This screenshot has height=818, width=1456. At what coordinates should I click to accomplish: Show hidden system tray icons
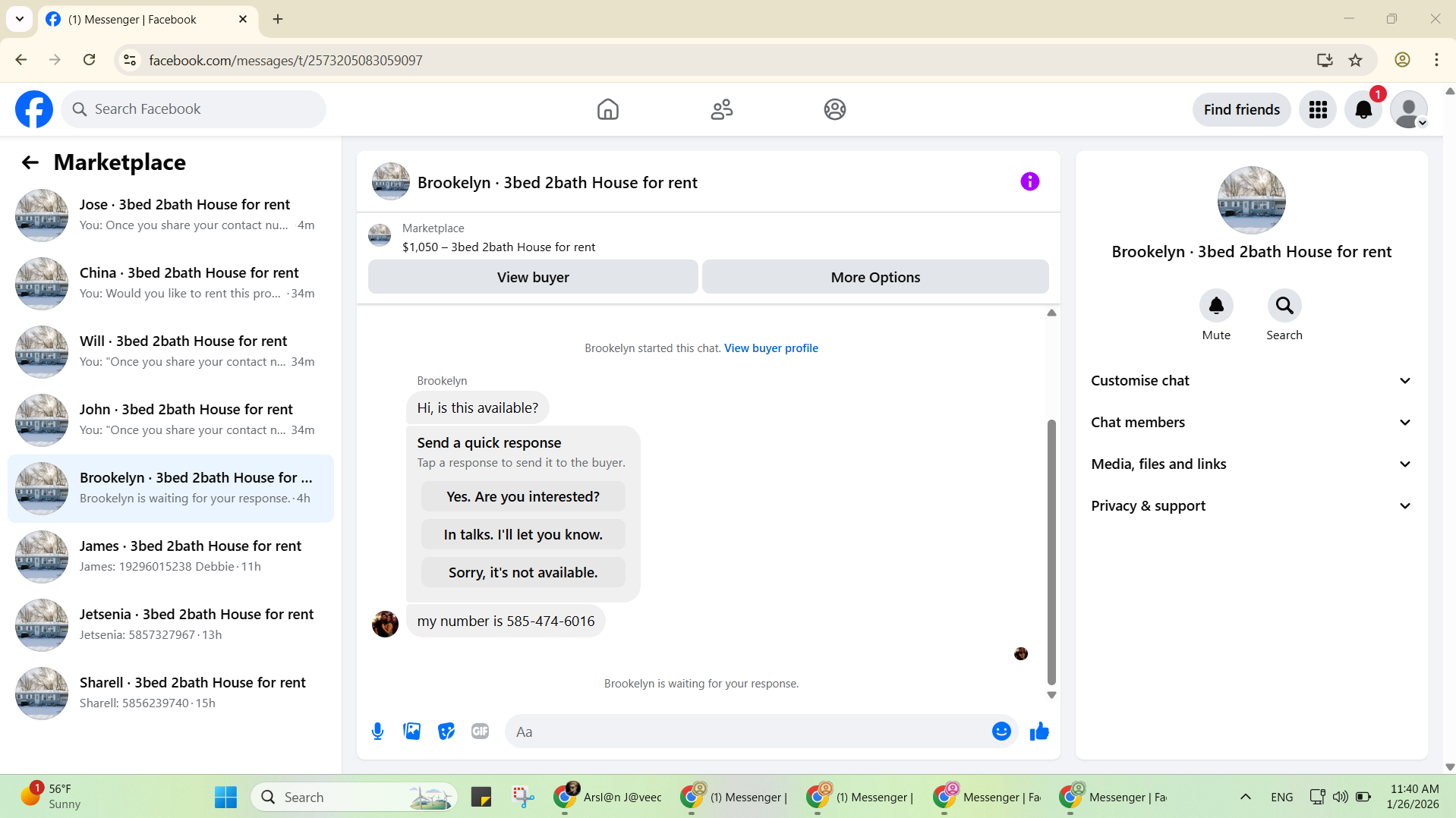(1246, 797)
